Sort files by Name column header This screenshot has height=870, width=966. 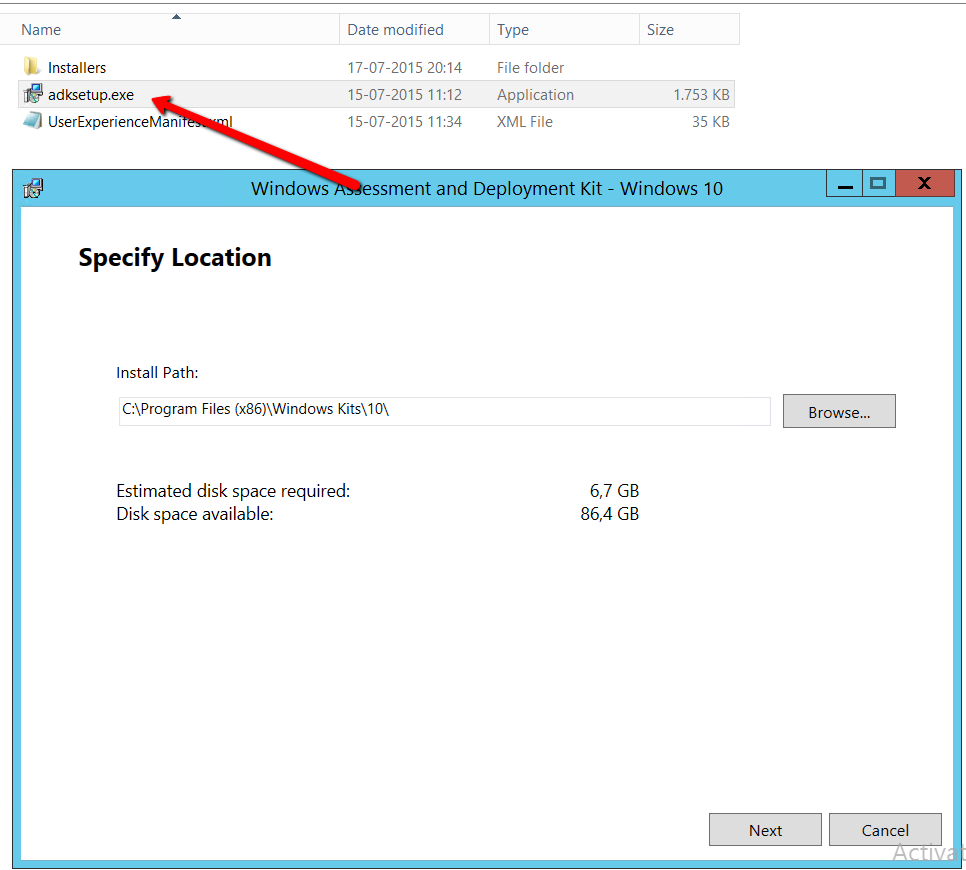42,30
